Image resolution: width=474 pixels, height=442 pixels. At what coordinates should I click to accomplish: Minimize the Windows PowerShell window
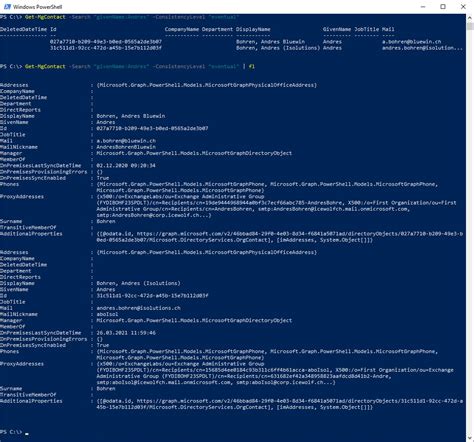point(423,7)
